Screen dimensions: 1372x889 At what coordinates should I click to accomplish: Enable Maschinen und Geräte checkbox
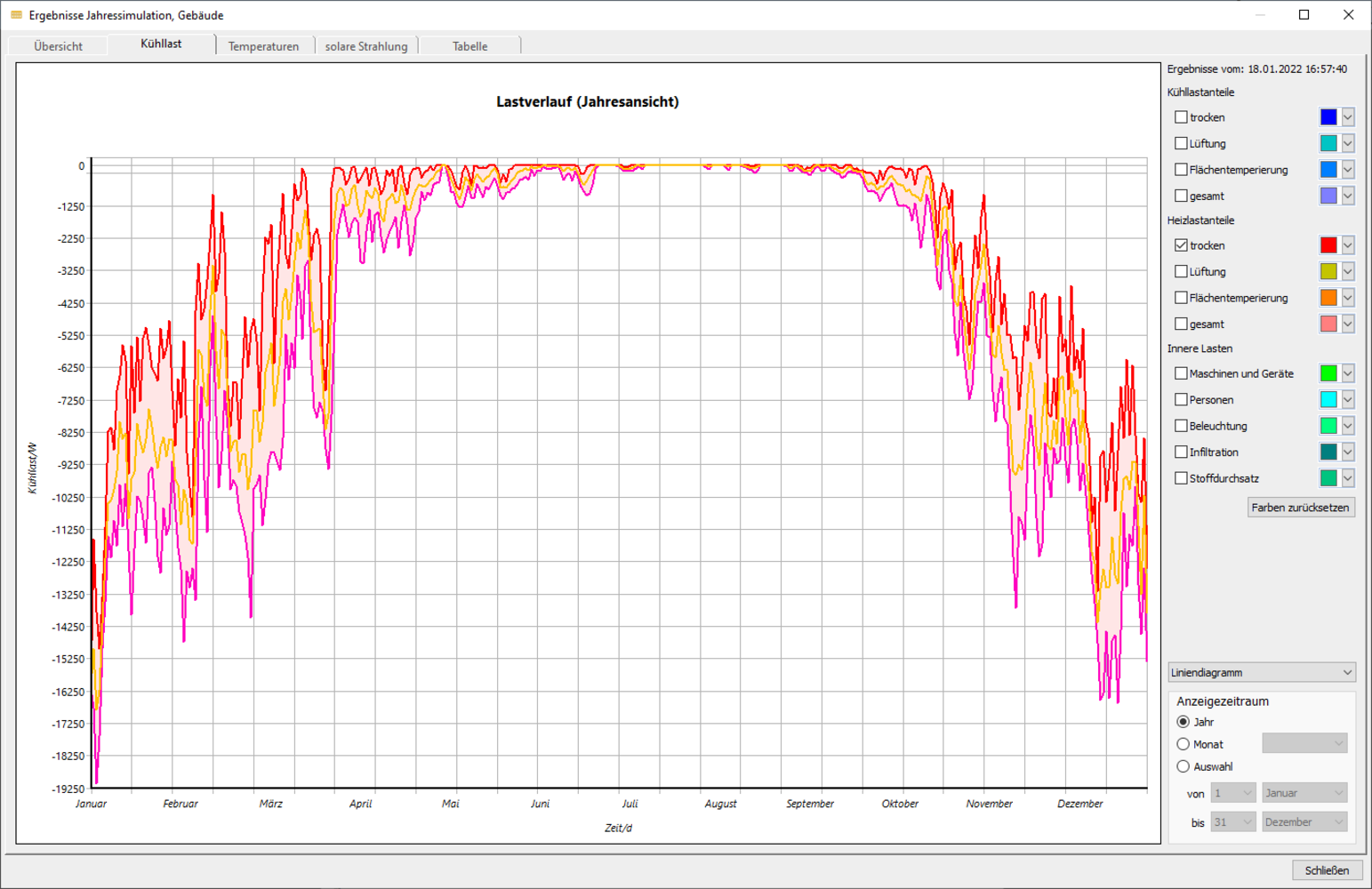[1181, 373]
